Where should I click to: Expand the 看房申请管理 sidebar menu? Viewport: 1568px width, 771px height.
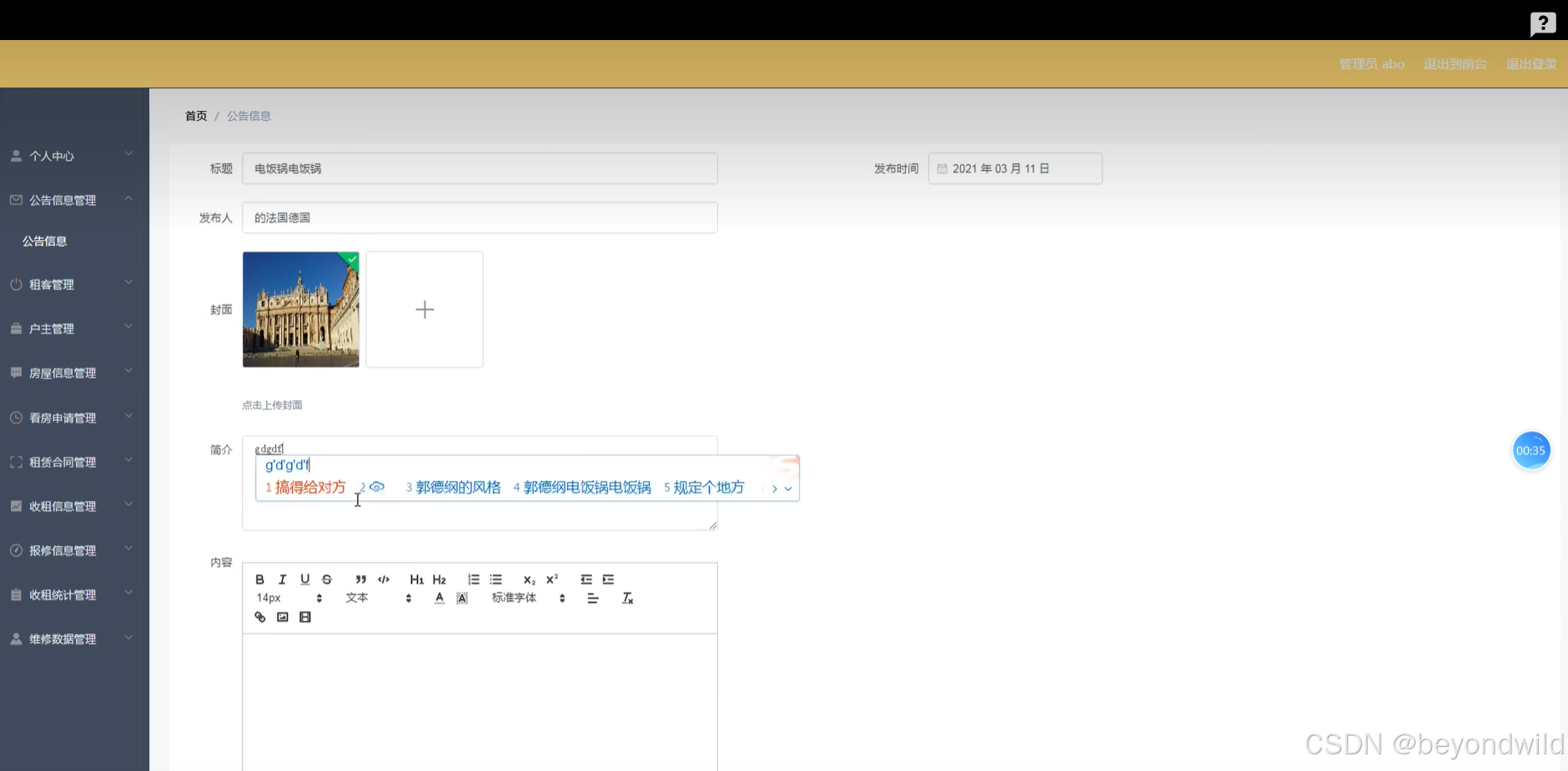74,418
